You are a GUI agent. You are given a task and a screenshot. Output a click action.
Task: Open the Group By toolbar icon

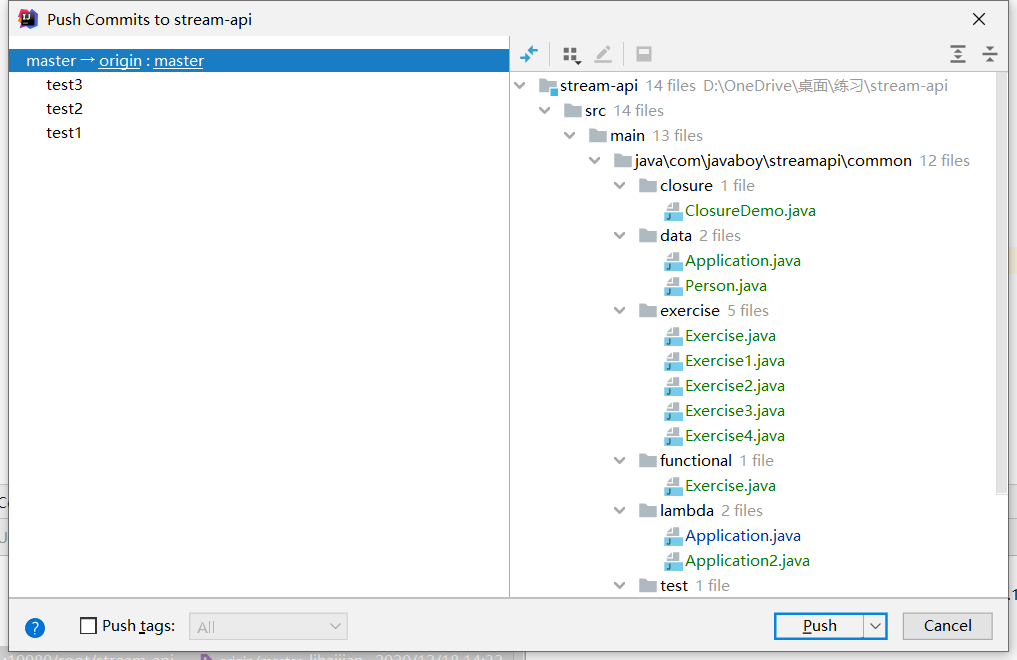click(x=571, y=54)
